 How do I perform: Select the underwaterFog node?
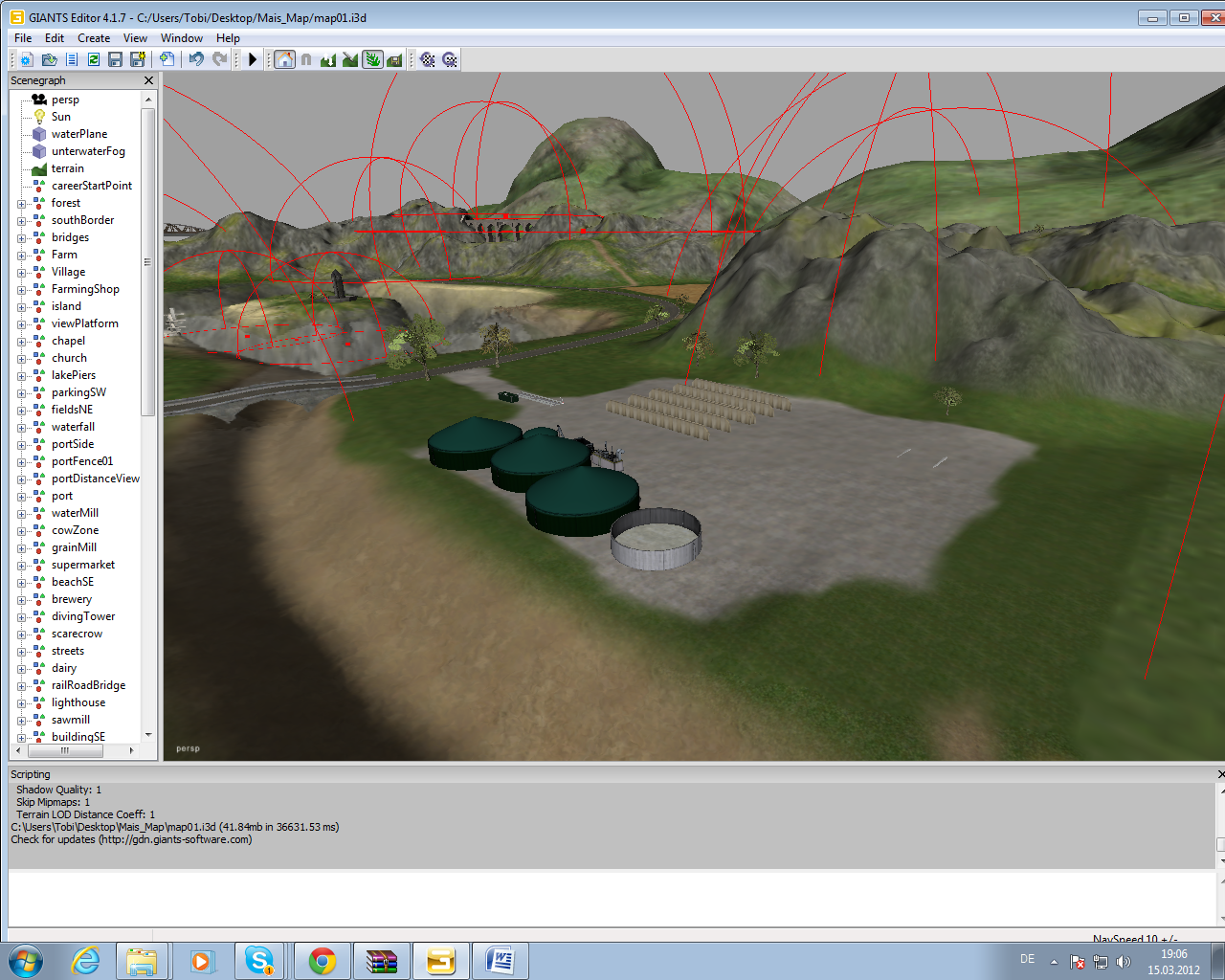(x=88, y=151)
